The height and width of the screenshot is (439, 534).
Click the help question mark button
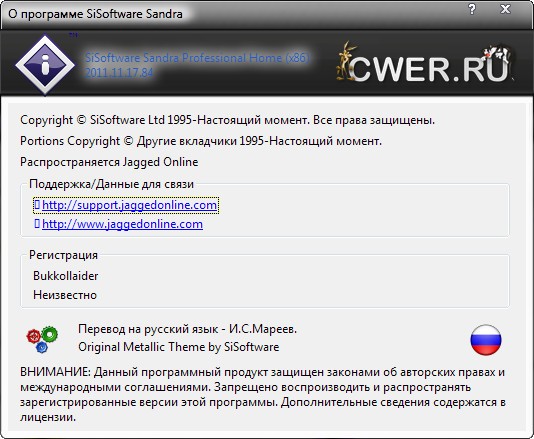[472, 9]
